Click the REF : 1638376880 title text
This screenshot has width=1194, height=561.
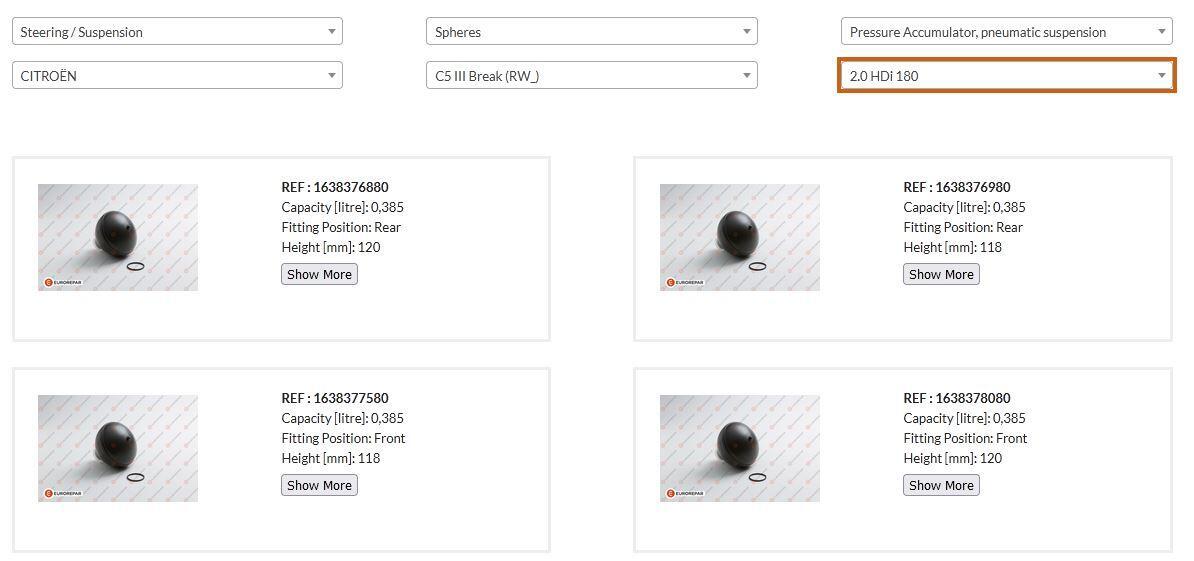coord(335,187)
